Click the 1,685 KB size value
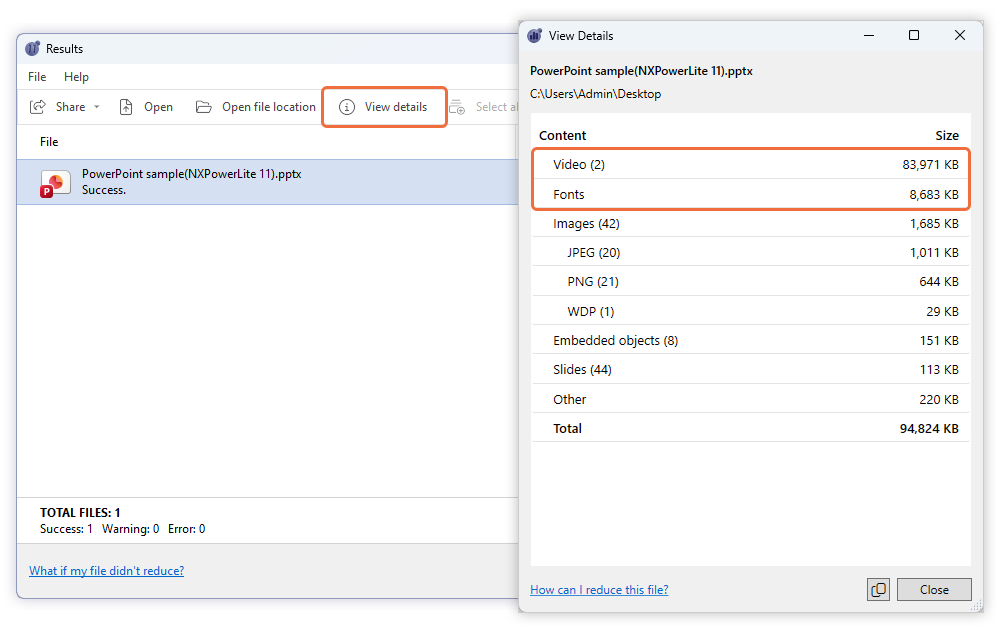The width and height of the screenshot is (1000, 638). [x=934, y=223]
